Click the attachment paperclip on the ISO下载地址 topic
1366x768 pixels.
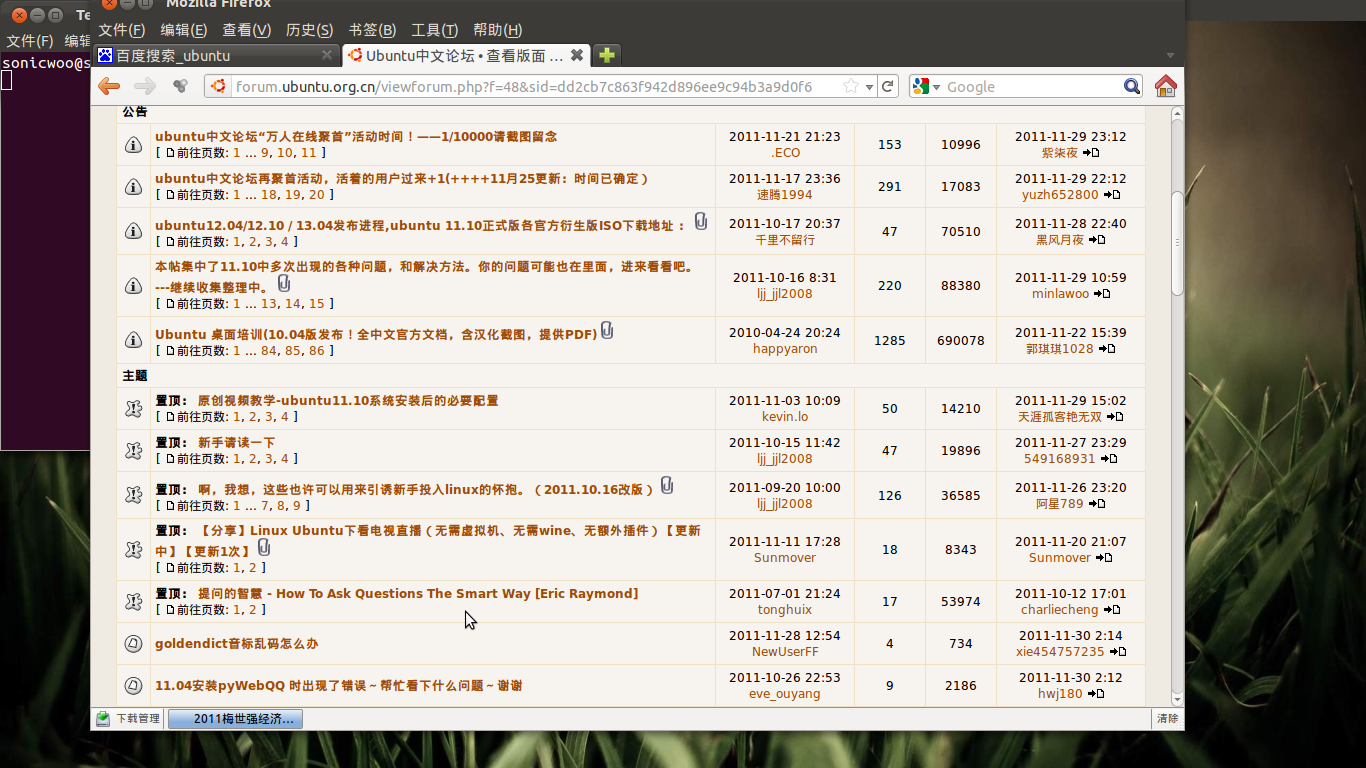(x=700, y=221)
